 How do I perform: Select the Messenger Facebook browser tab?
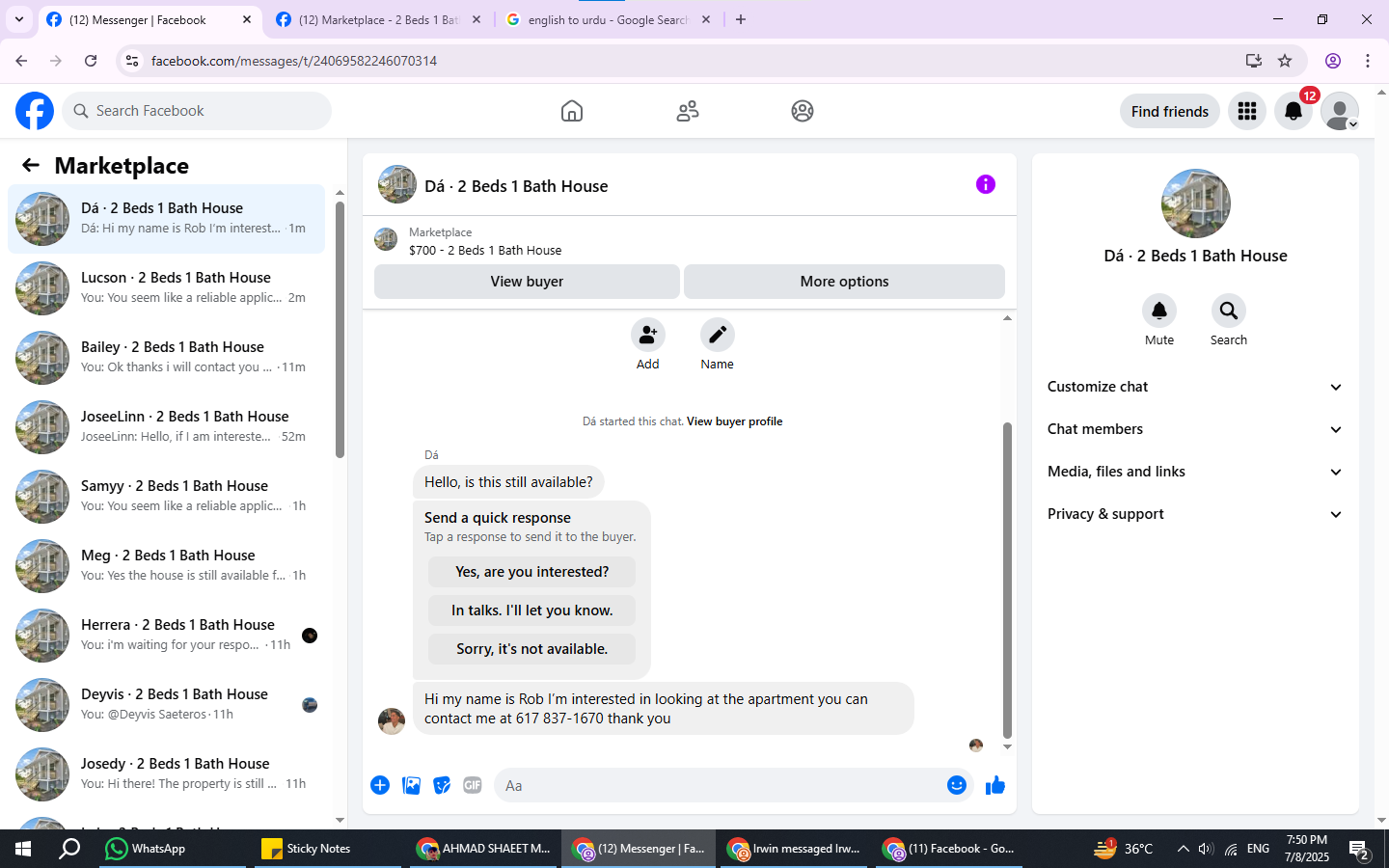pos(150,19)
